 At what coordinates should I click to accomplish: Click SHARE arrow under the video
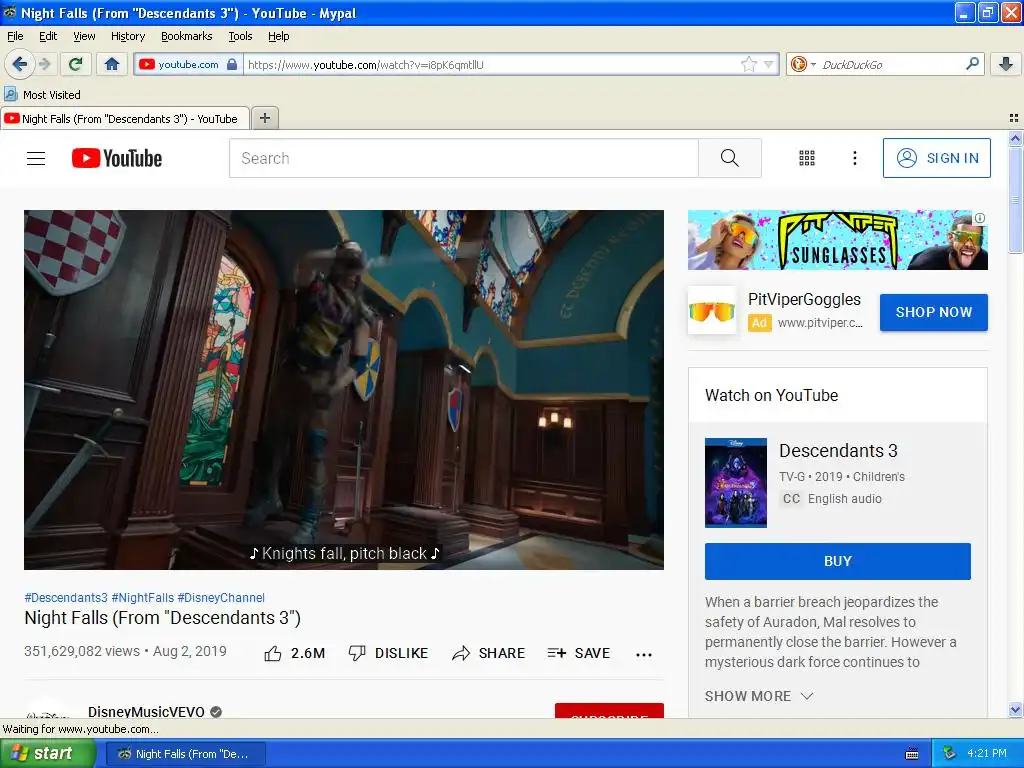click(488, 653)
